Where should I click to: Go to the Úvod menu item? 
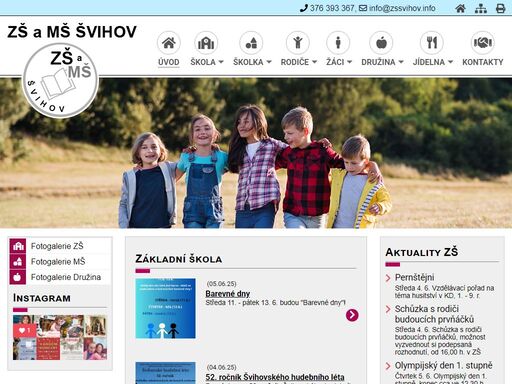169,62
